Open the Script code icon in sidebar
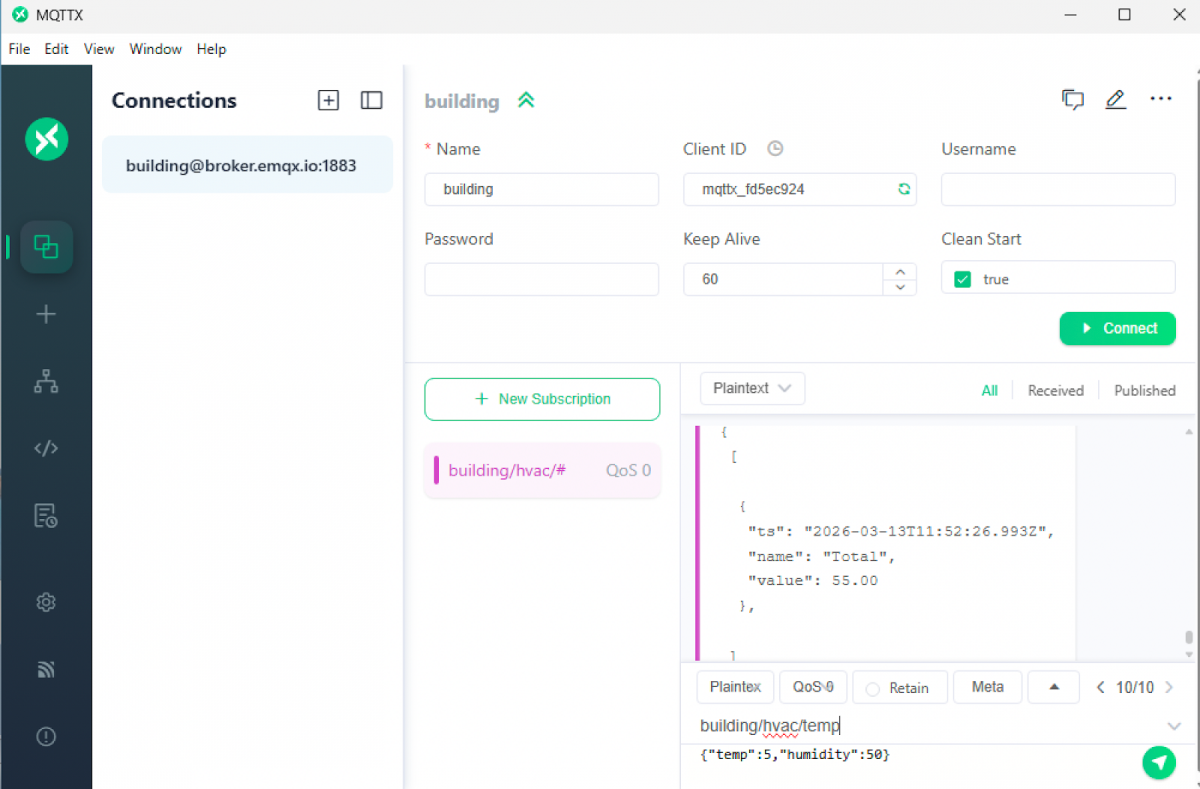Viewport: 1200px width, 789px height. [46, 448]
